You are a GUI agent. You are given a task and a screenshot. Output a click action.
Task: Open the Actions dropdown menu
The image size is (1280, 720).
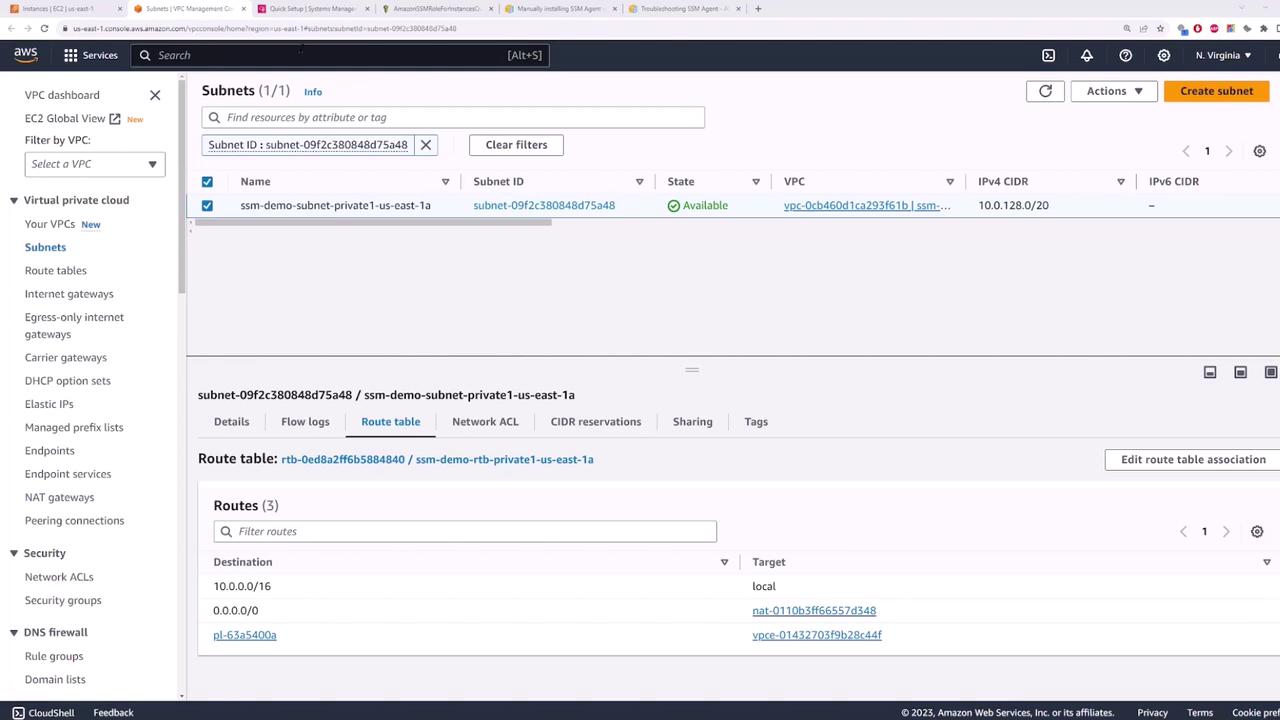[1114, 91]
